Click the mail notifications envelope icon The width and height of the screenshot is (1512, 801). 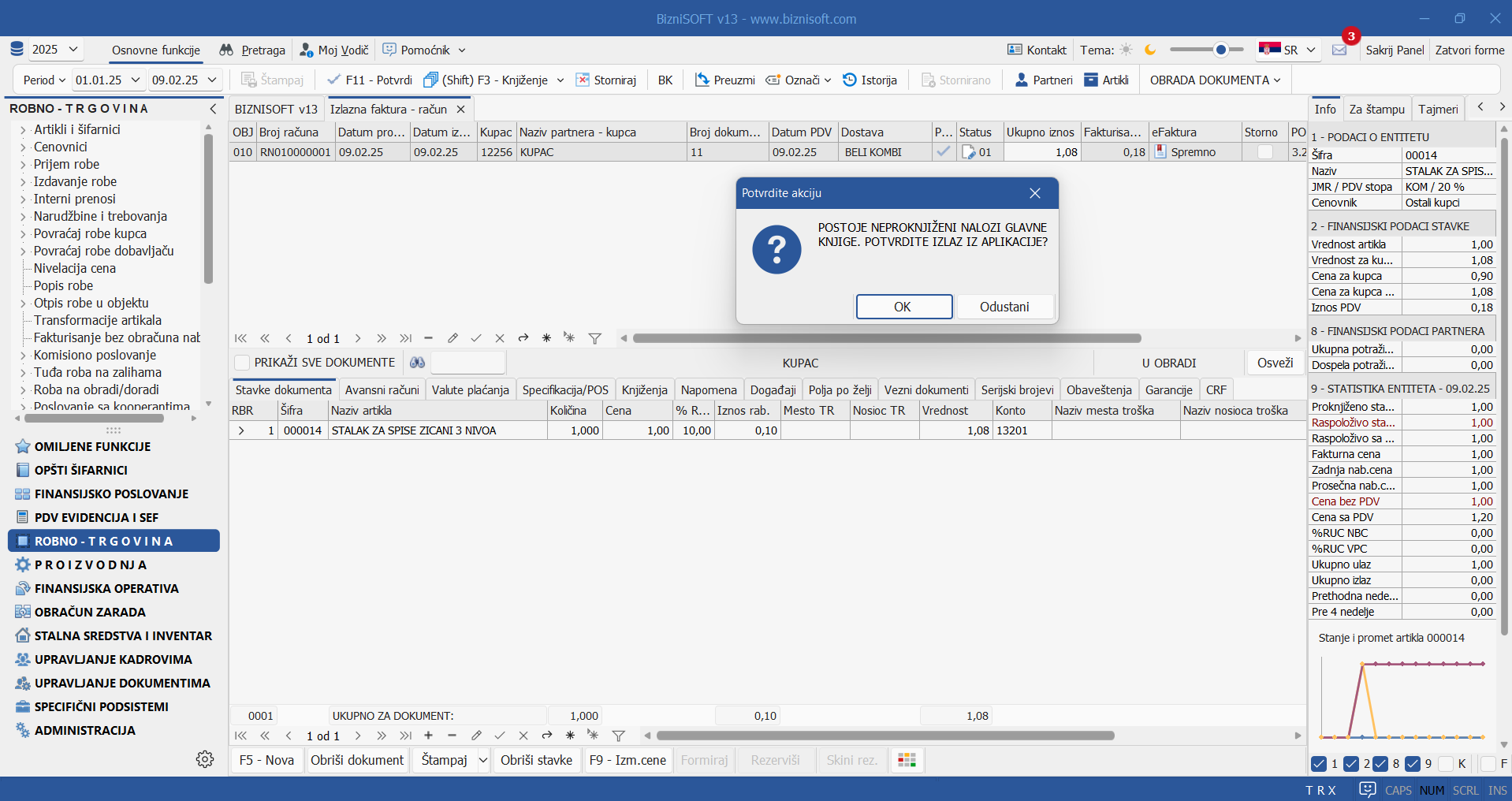(1339, 50)
